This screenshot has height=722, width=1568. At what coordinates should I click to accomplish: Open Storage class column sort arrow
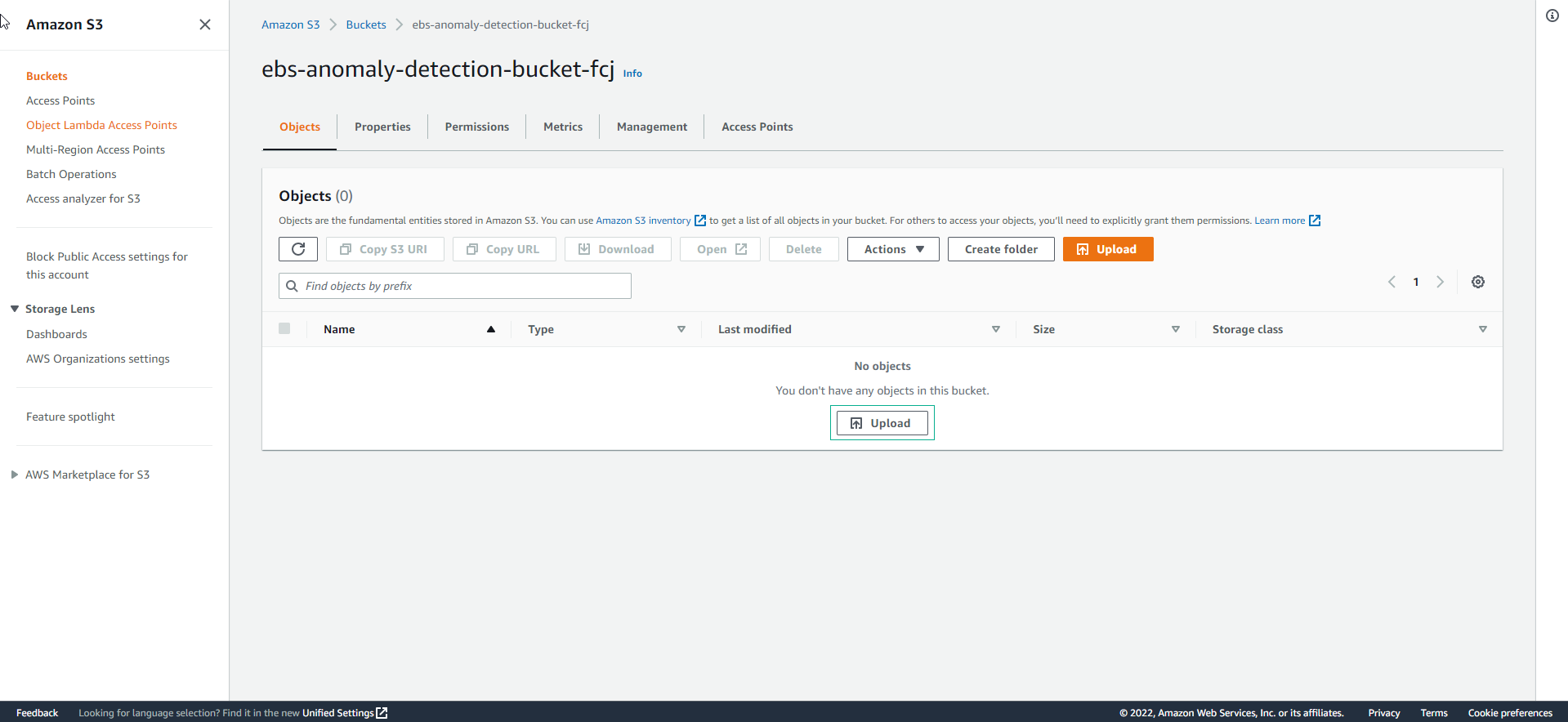(1483, 329)
